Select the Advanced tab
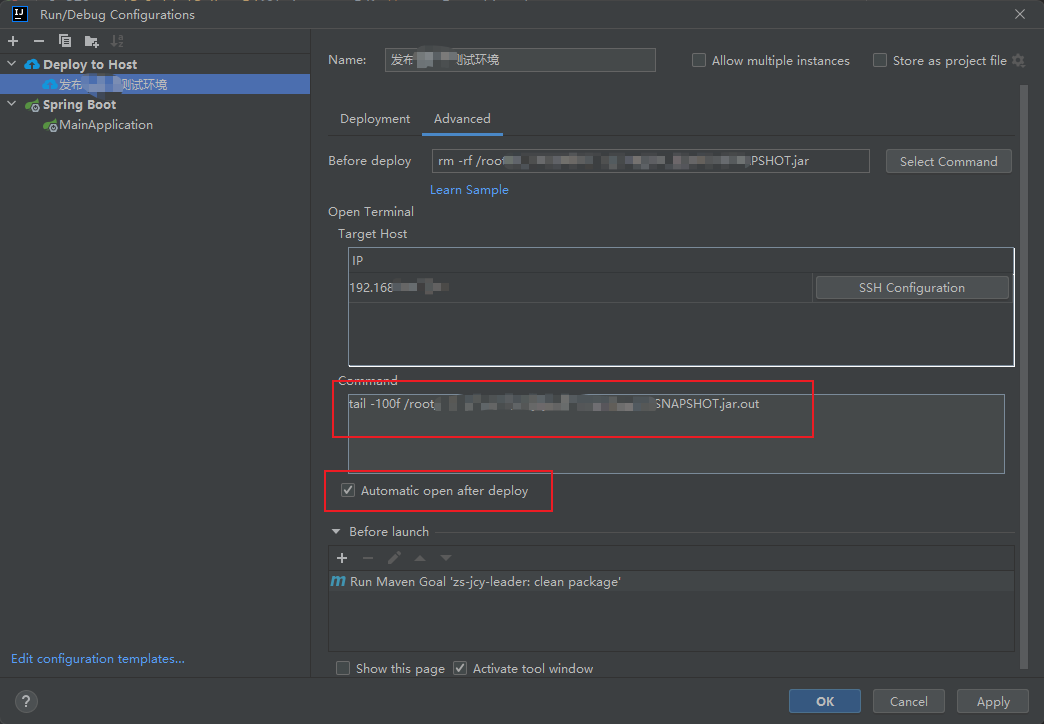Viewport: 1044px width, 724px height. click(462, 119)
